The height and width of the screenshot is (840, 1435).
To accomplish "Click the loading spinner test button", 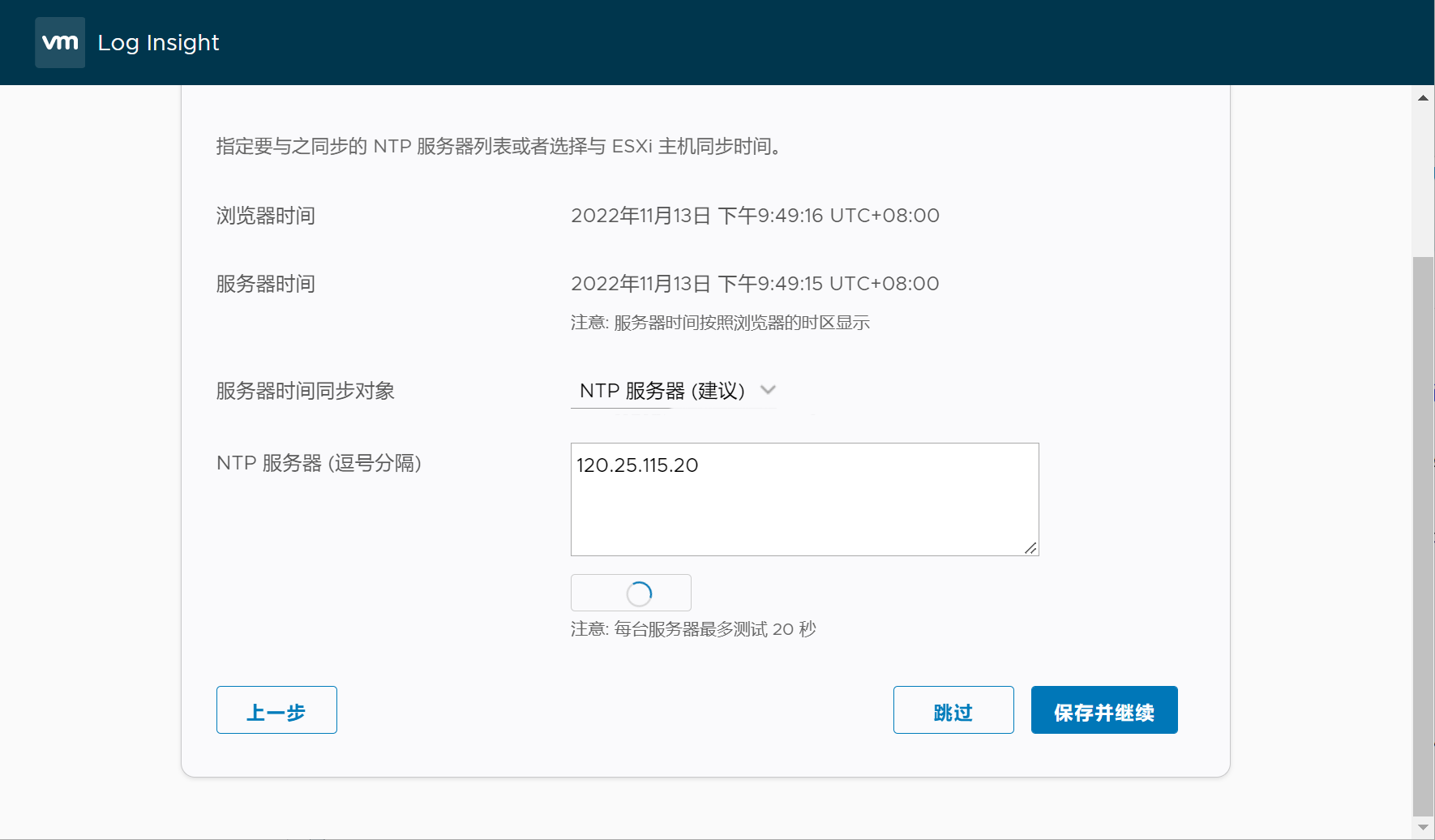I will [631, 593].
